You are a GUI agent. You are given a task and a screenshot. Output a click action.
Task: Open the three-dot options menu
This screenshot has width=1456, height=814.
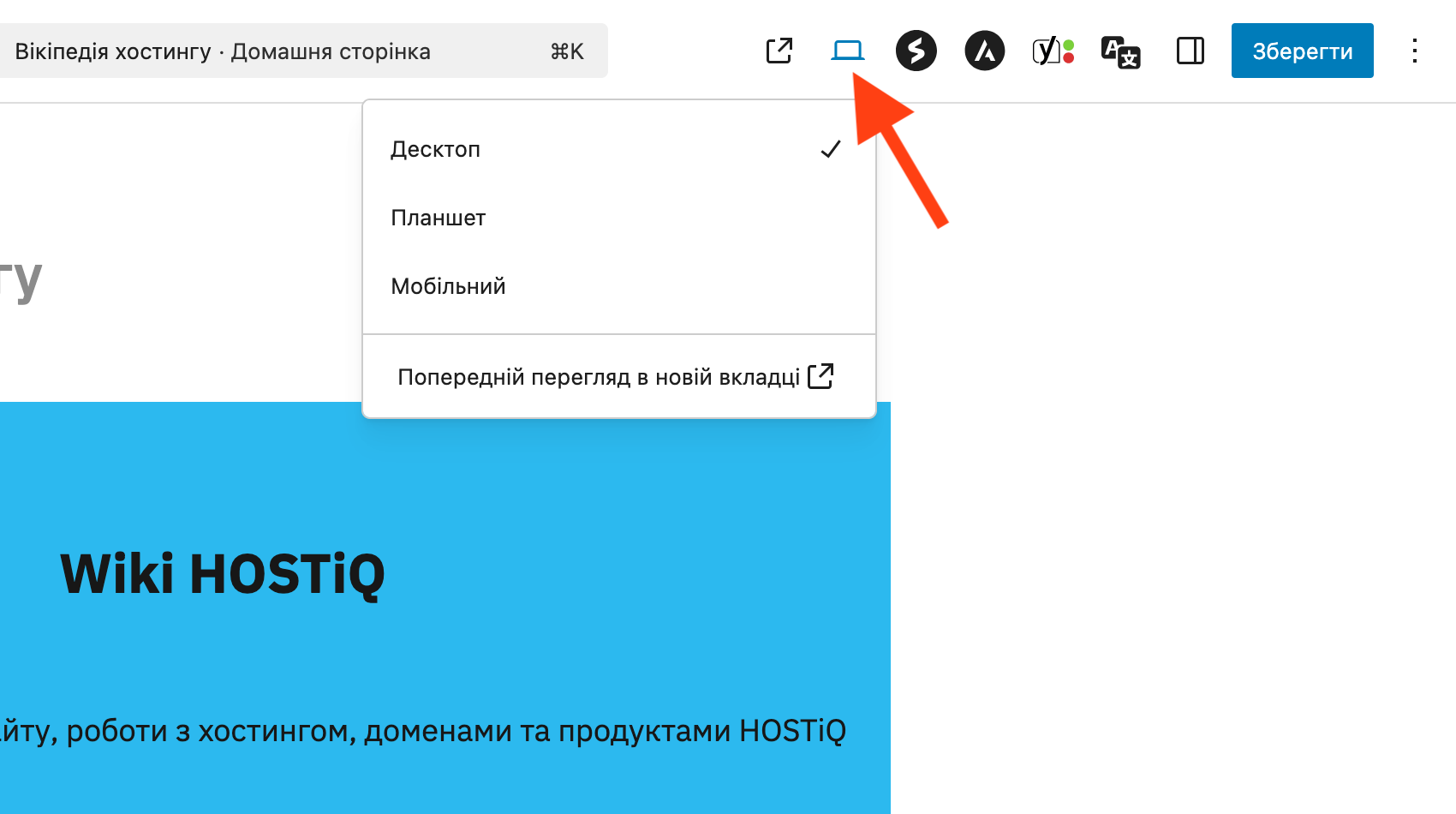pos(1415,51)
